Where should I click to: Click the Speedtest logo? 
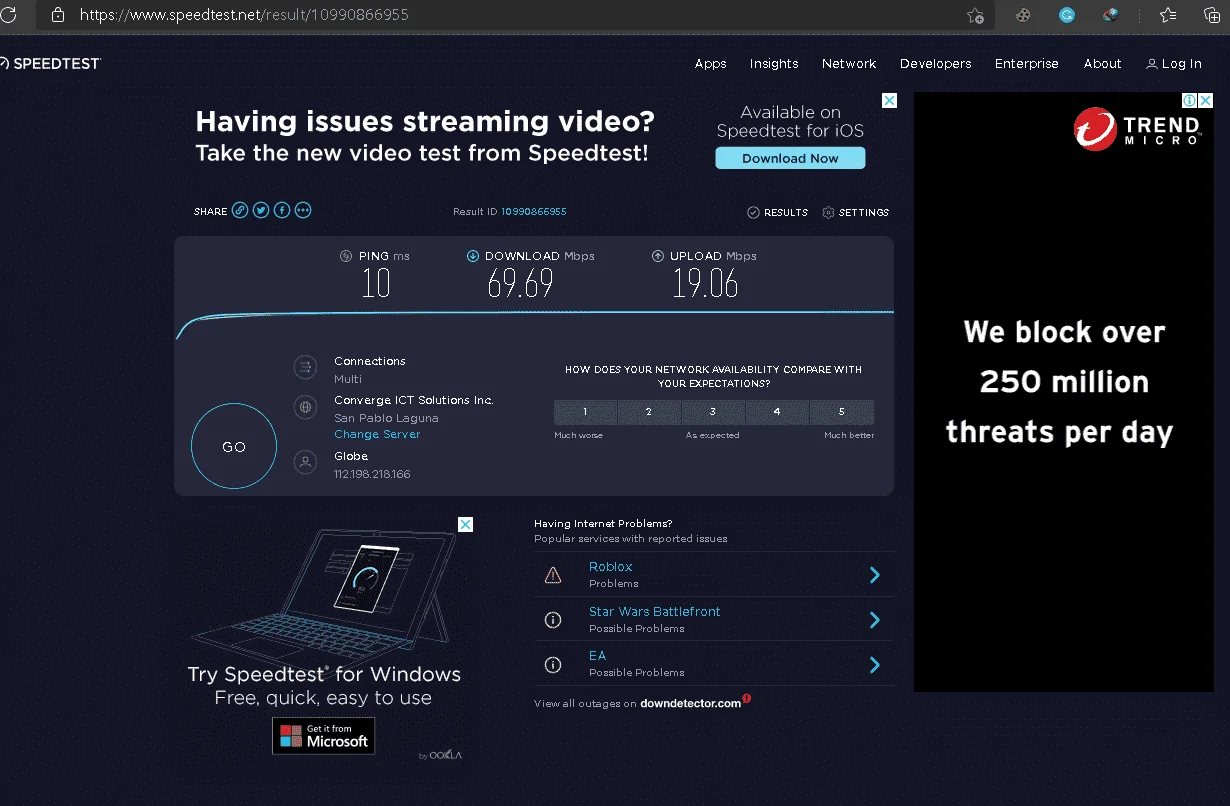[50, 63]
